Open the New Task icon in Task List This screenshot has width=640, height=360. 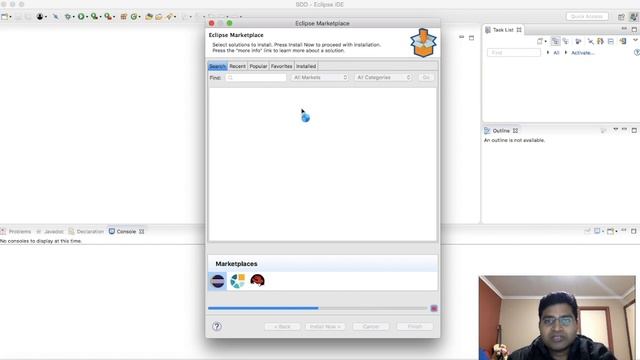click(x=540, y=41)
